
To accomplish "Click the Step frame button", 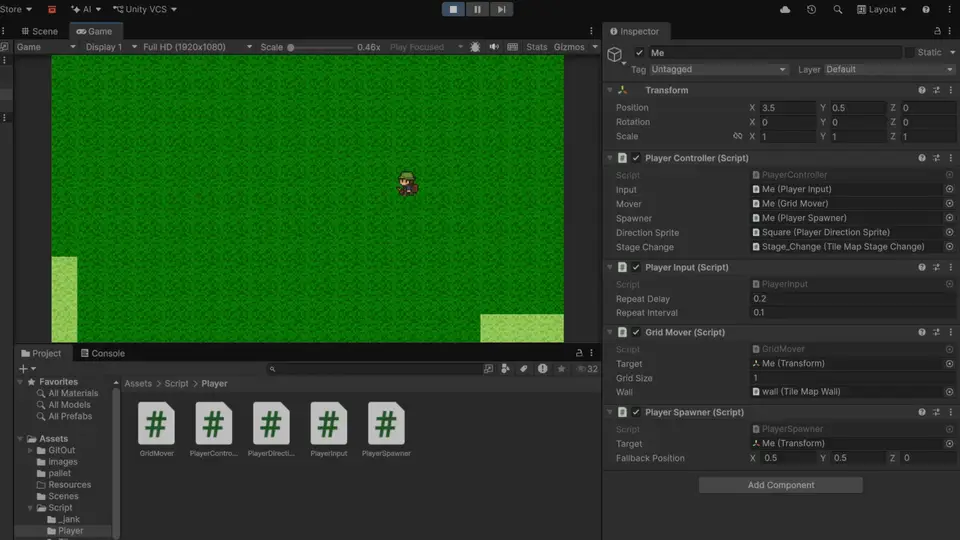I will 501,9.
